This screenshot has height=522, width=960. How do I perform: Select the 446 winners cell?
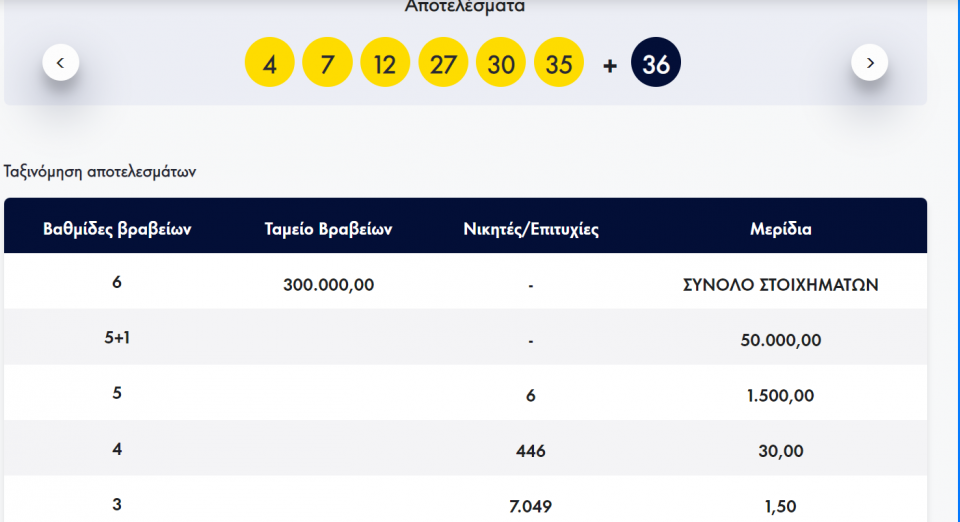pos(531,451)
